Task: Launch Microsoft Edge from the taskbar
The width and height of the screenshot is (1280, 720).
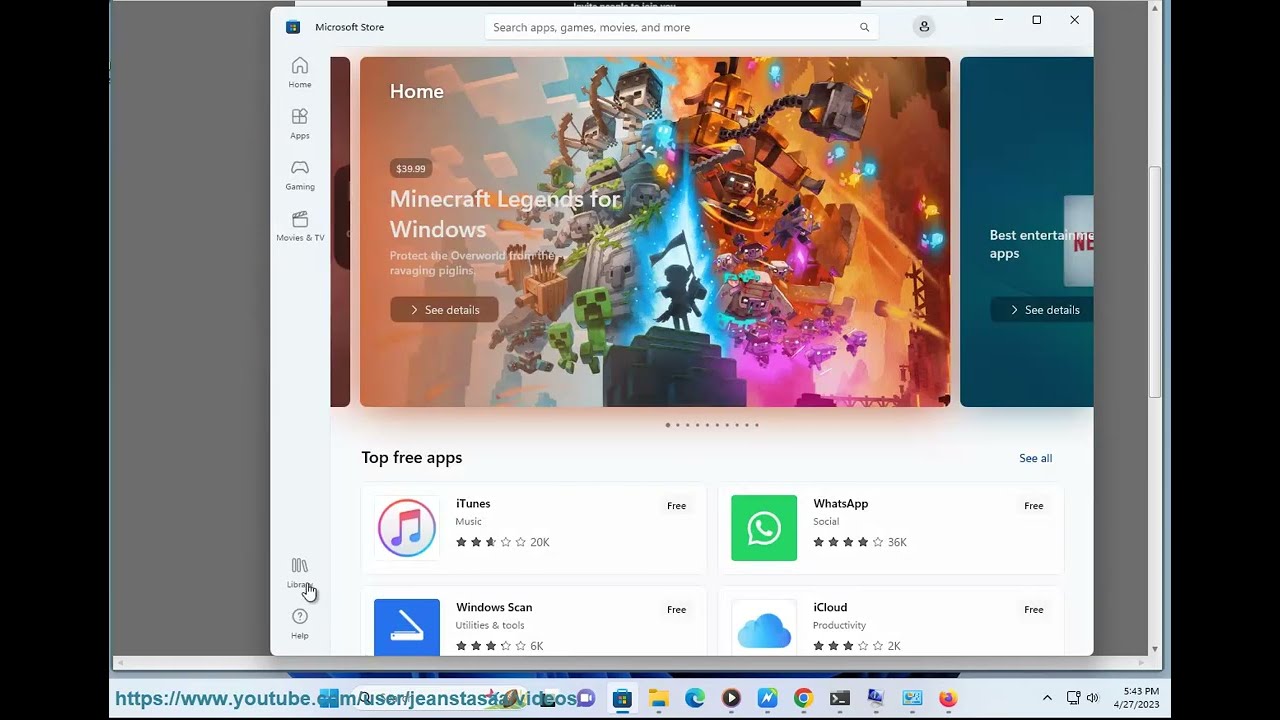Action: (x=695, y=698)
